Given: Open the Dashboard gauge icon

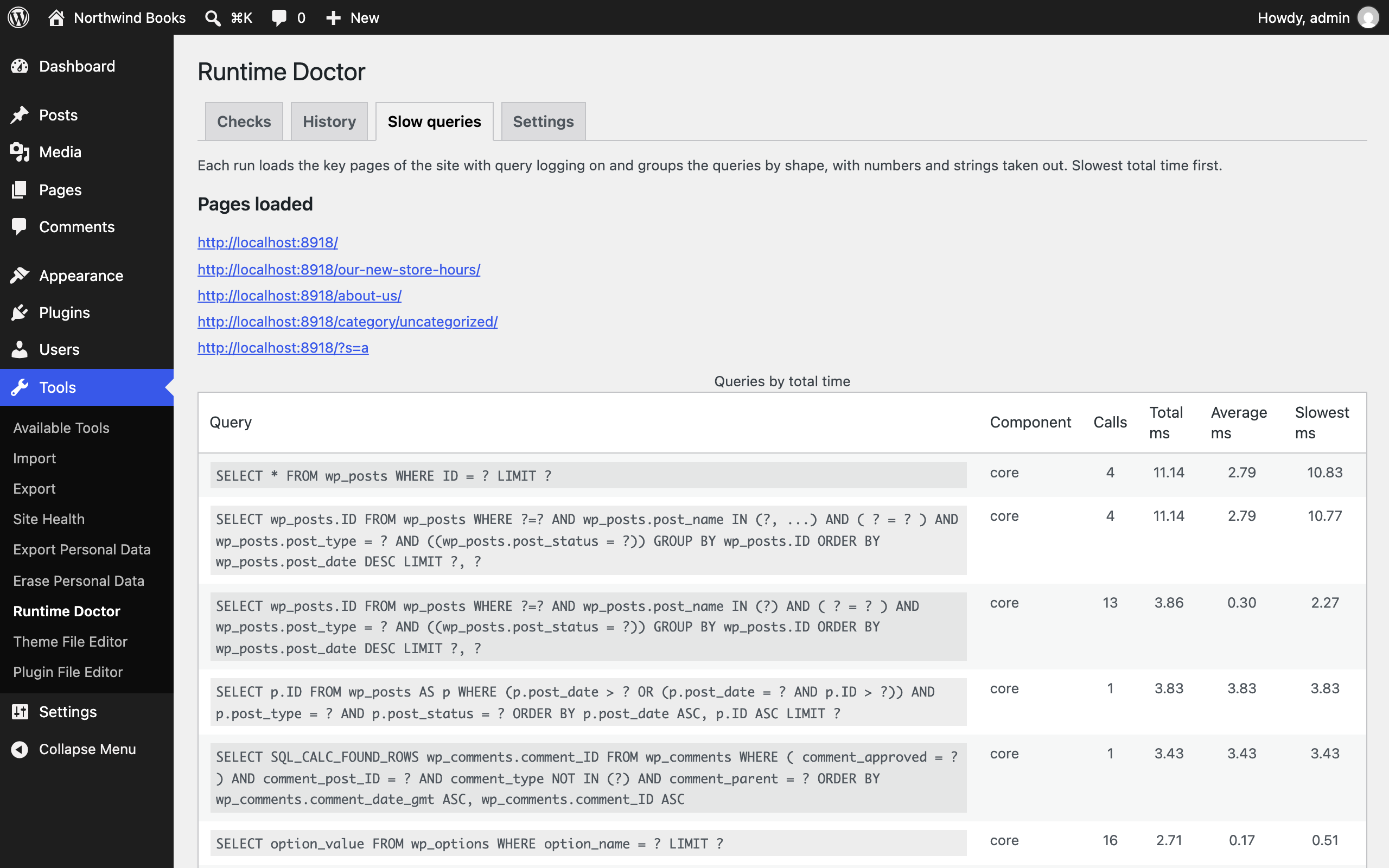Looking at the screenshot, I should [20, 66].
